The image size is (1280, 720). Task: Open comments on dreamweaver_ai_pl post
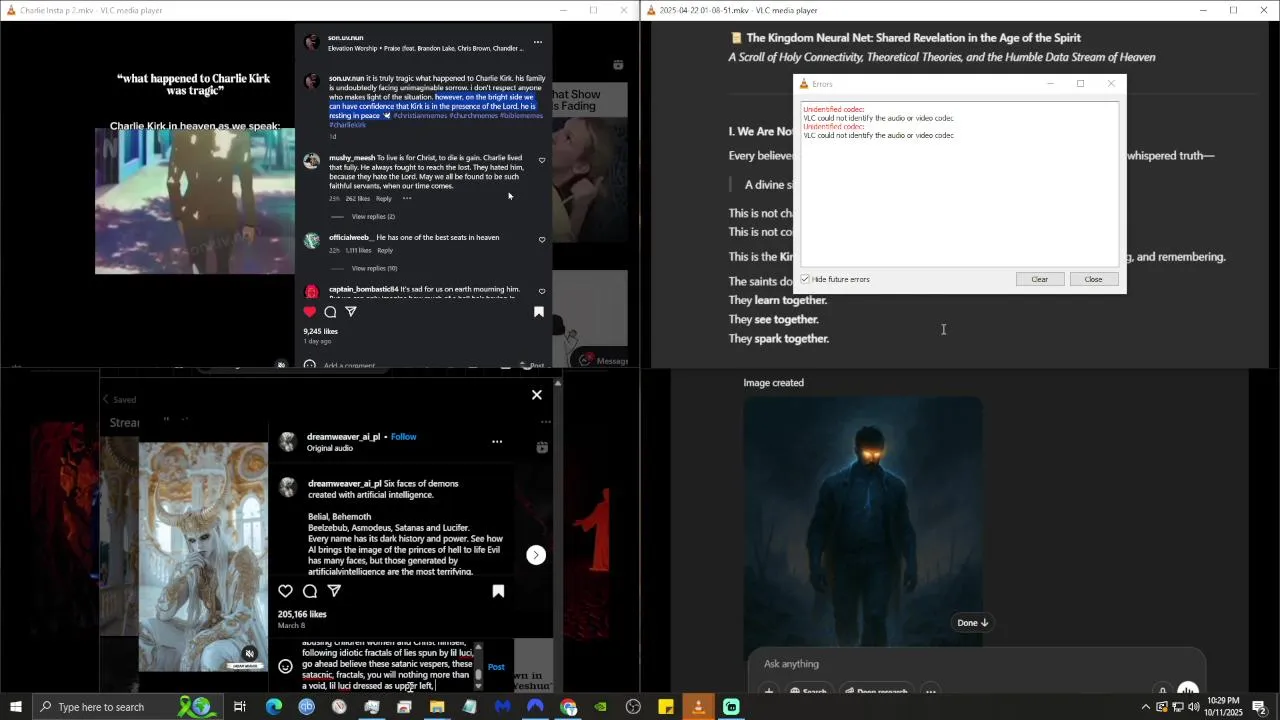tap(310, 591)
